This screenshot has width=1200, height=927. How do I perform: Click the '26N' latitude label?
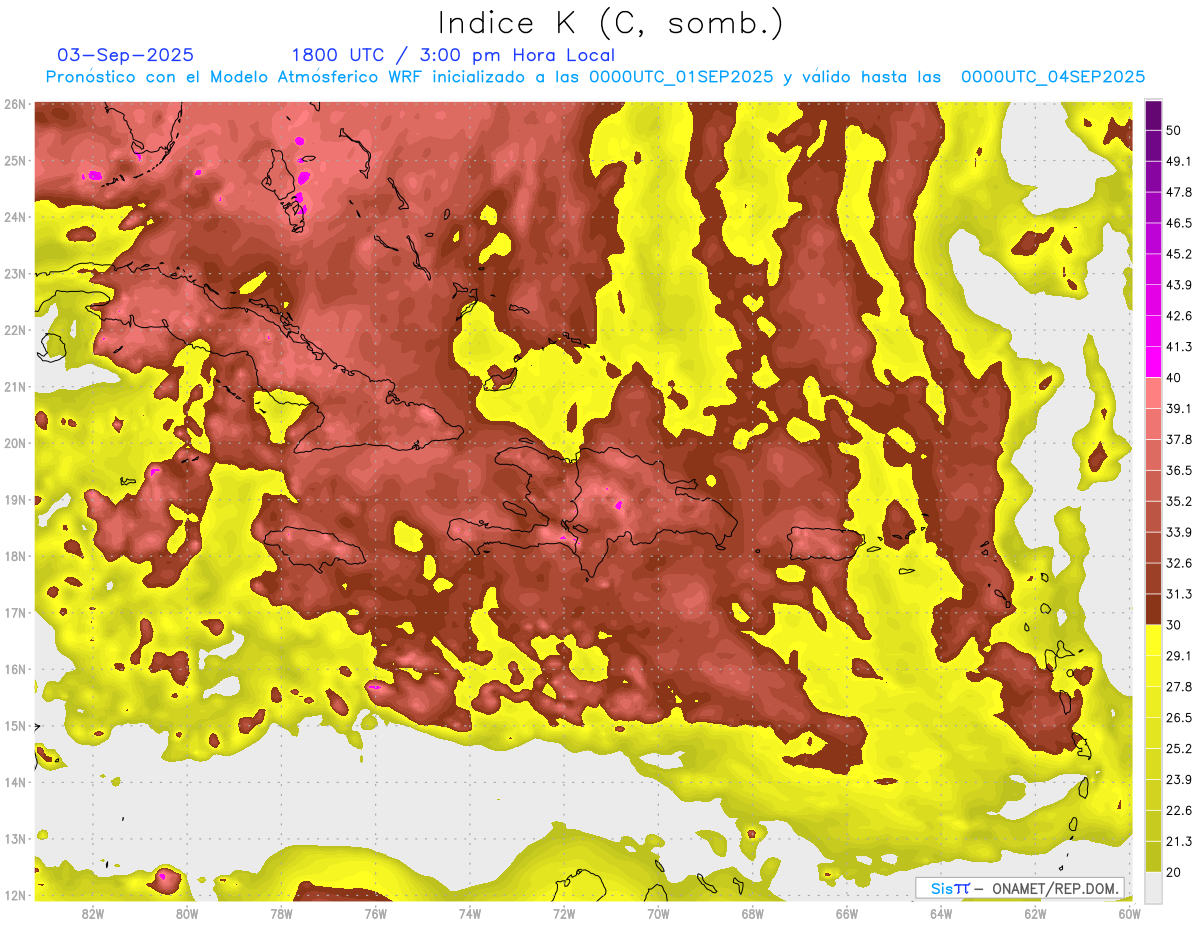(14, 104)
